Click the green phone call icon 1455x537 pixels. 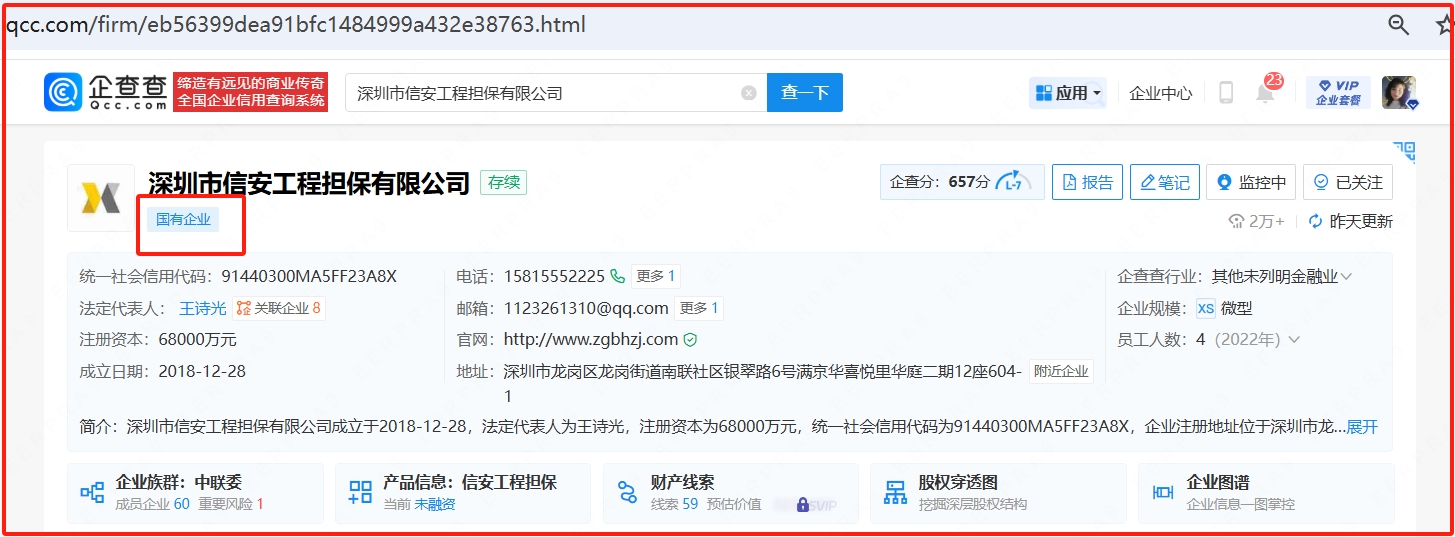point(617,276)
